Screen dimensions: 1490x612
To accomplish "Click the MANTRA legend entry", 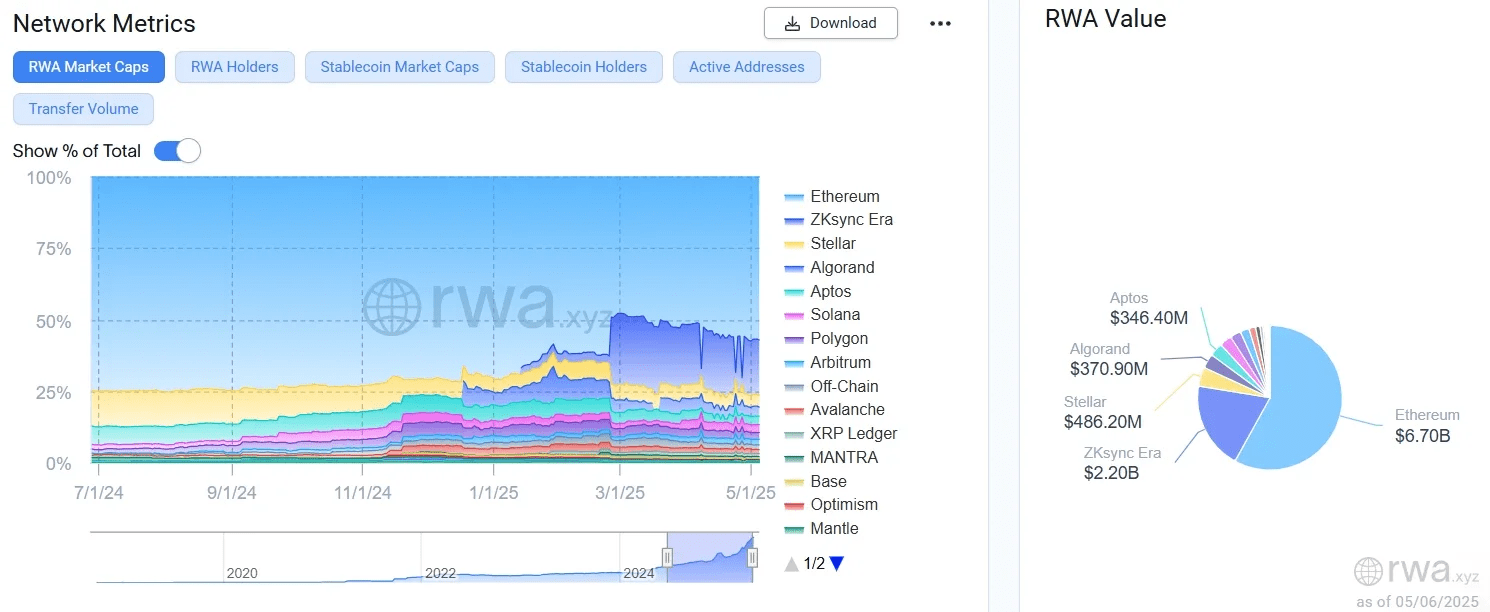I will 831,457.
